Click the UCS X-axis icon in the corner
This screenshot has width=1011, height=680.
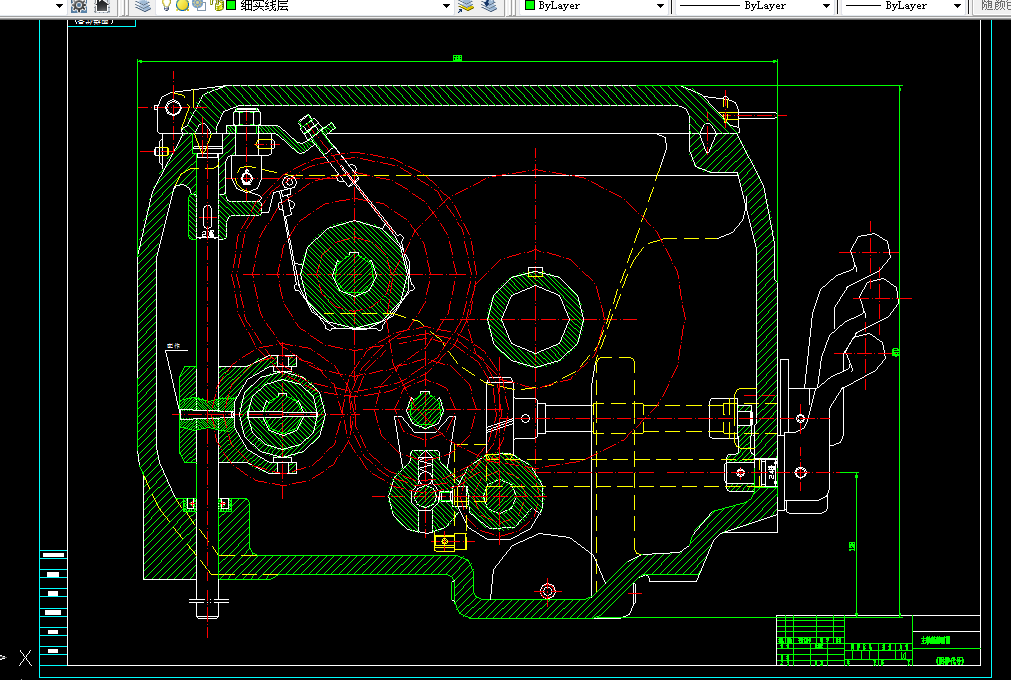coord(26,658)
